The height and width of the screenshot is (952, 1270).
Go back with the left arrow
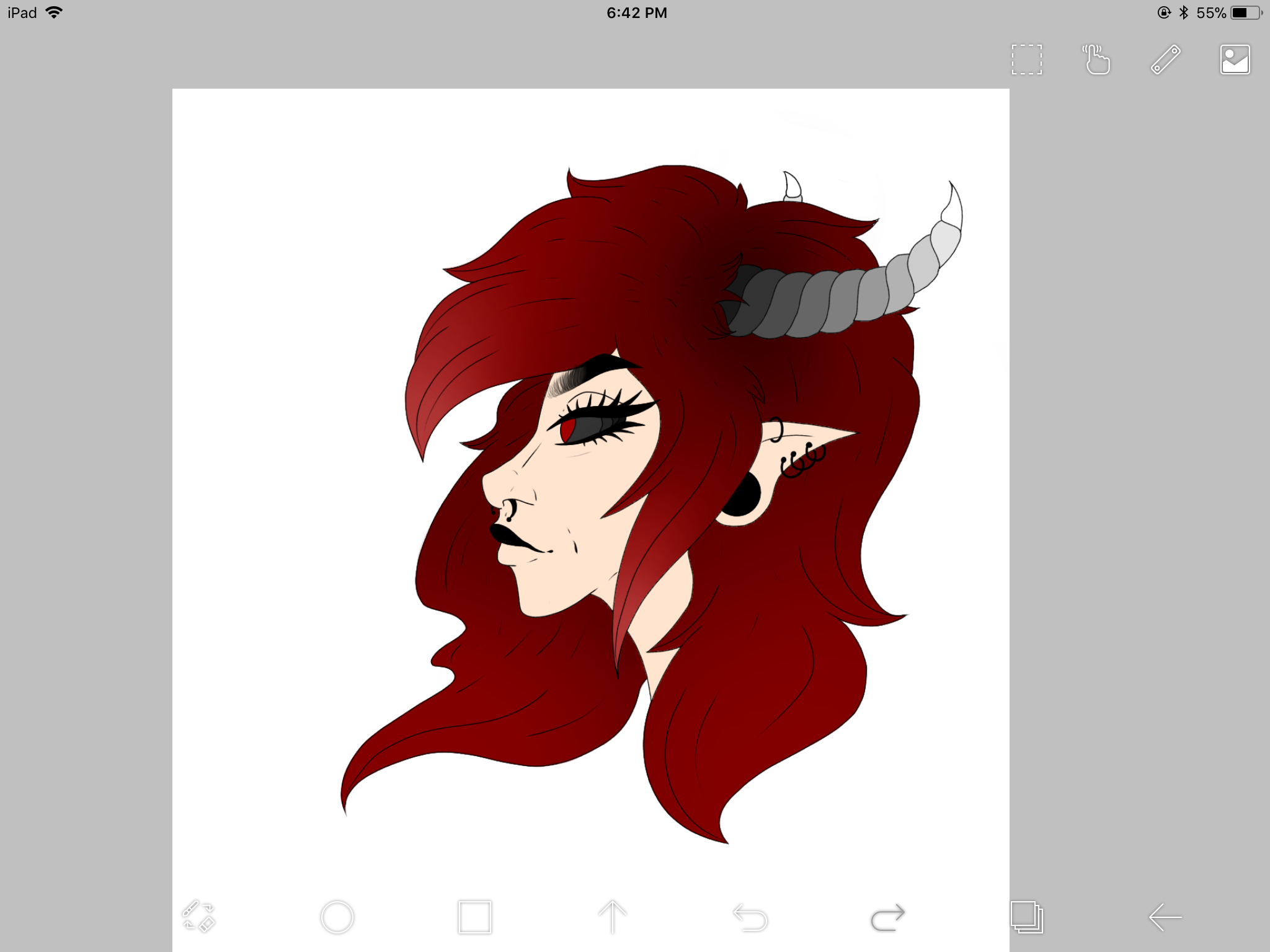click(1165, 917)
